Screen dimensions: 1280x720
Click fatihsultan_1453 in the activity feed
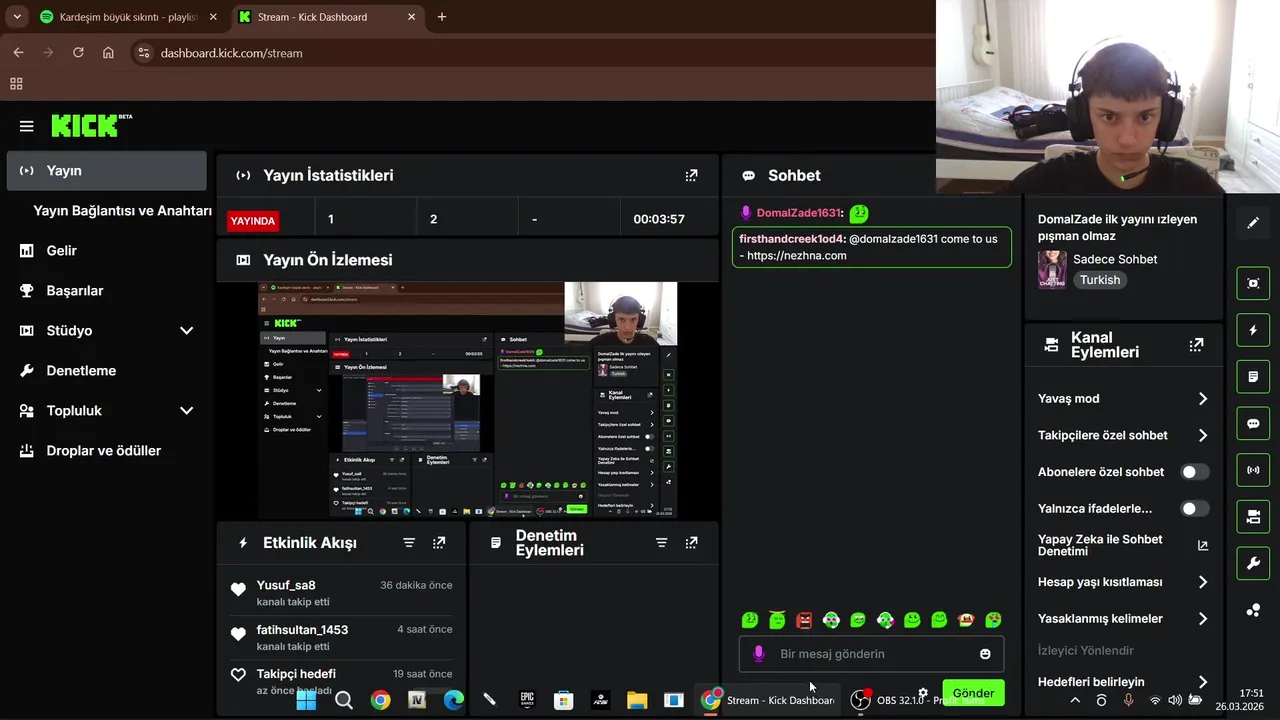[302, 630]
